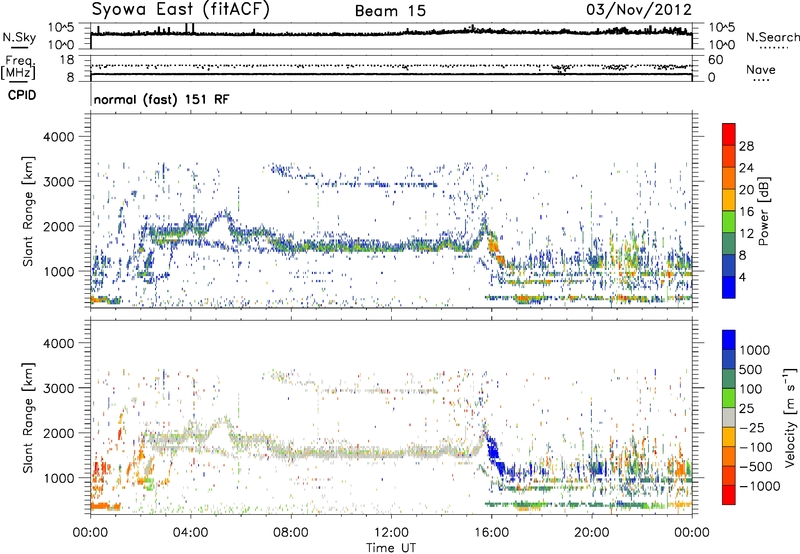Viewport: 800px width, 554px height.
Task: Click the "−500" tick on Velocity colorbar
Action: coord(756,466)
